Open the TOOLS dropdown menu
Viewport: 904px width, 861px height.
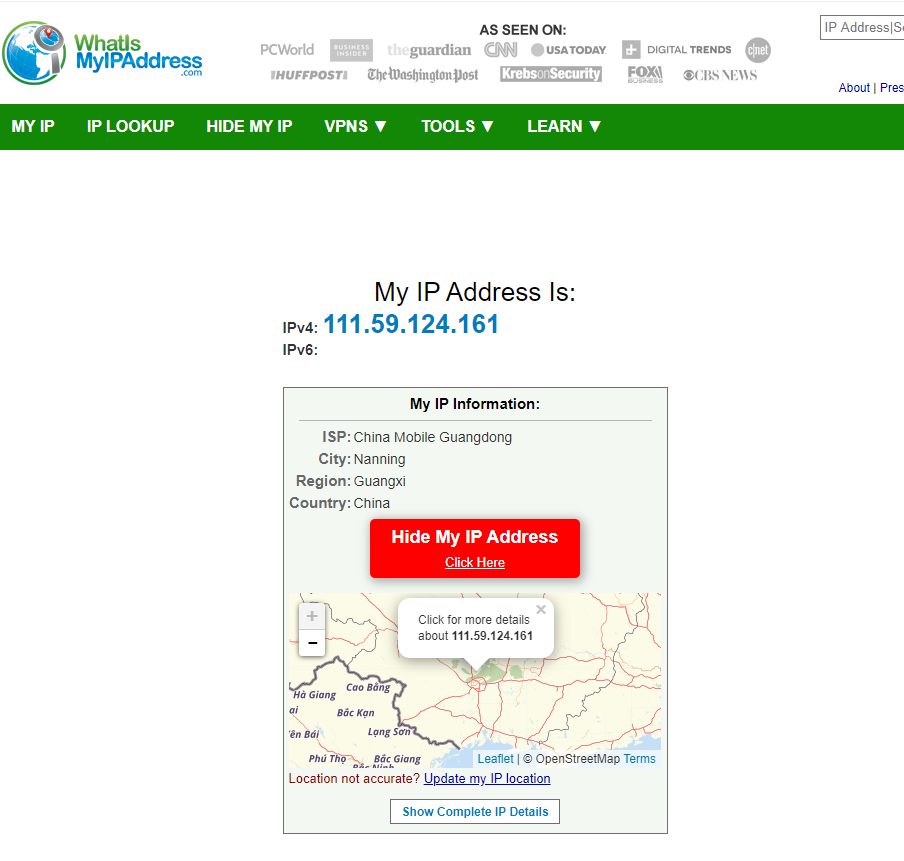coord(457,126)
